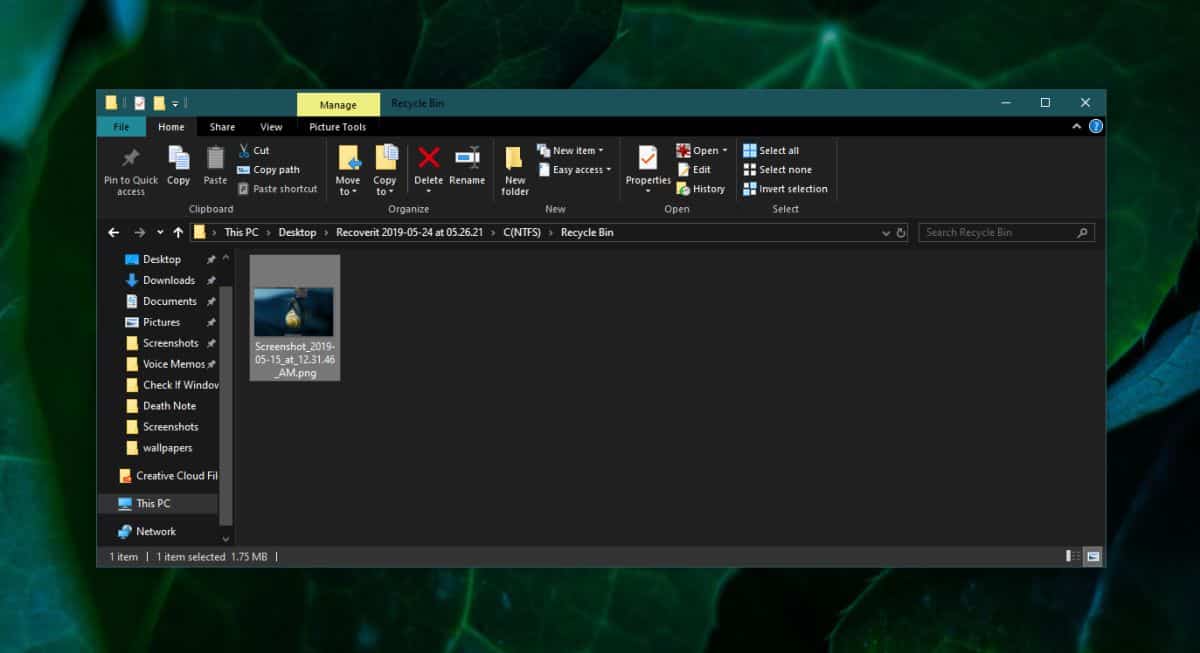Click the Manage contextual tab
Screen dimensions: 1200x653
(338, 104)
